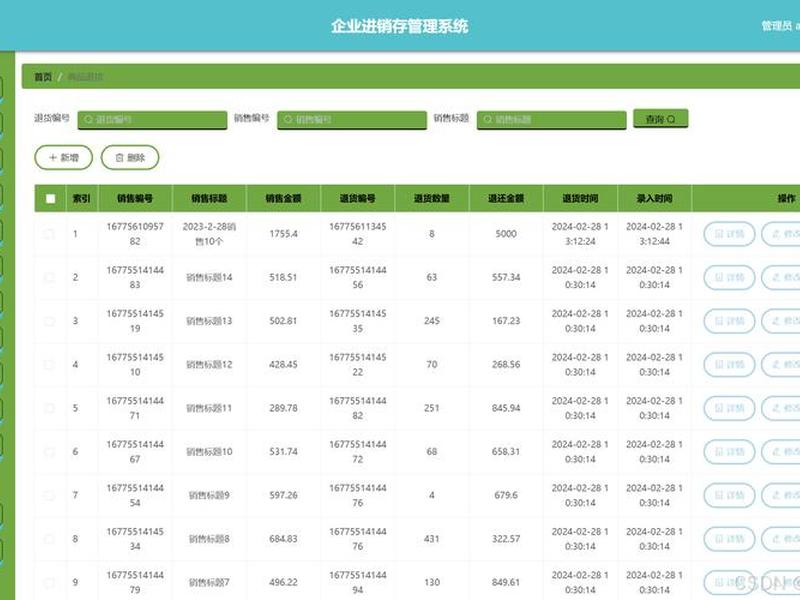Select the 销售标题7 cell

pyautogui.click(x=209, y=582)
